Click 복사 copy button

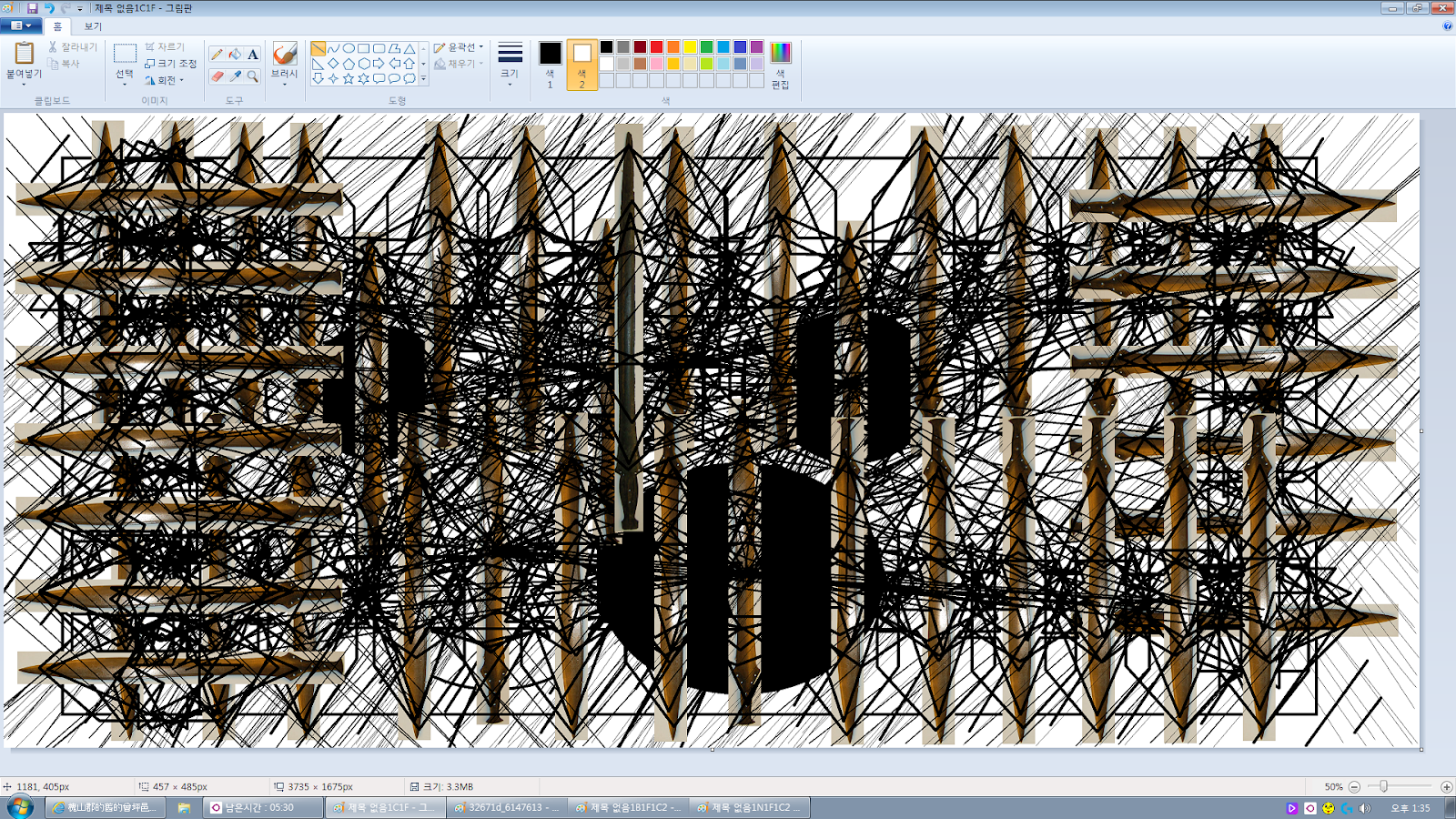coord(64,64)
